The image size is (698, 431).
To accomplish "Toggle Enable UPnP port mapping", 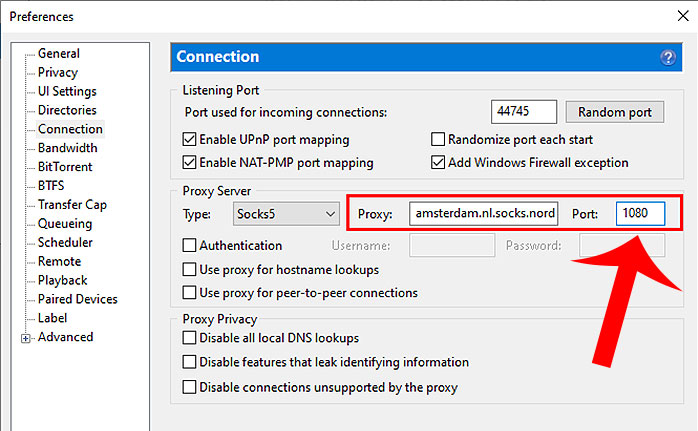I will coord(190,140).
